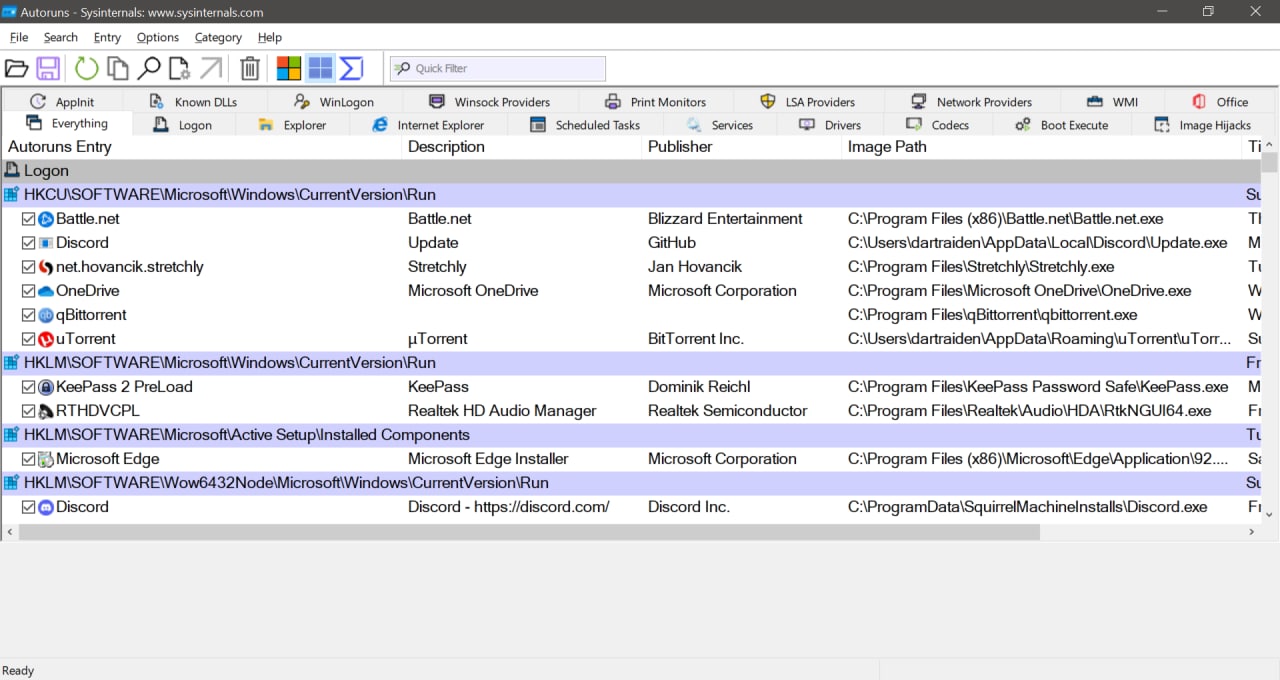Open the Category menu
The width and height of the screenshot is (1280, 680).
coord(218,37)
